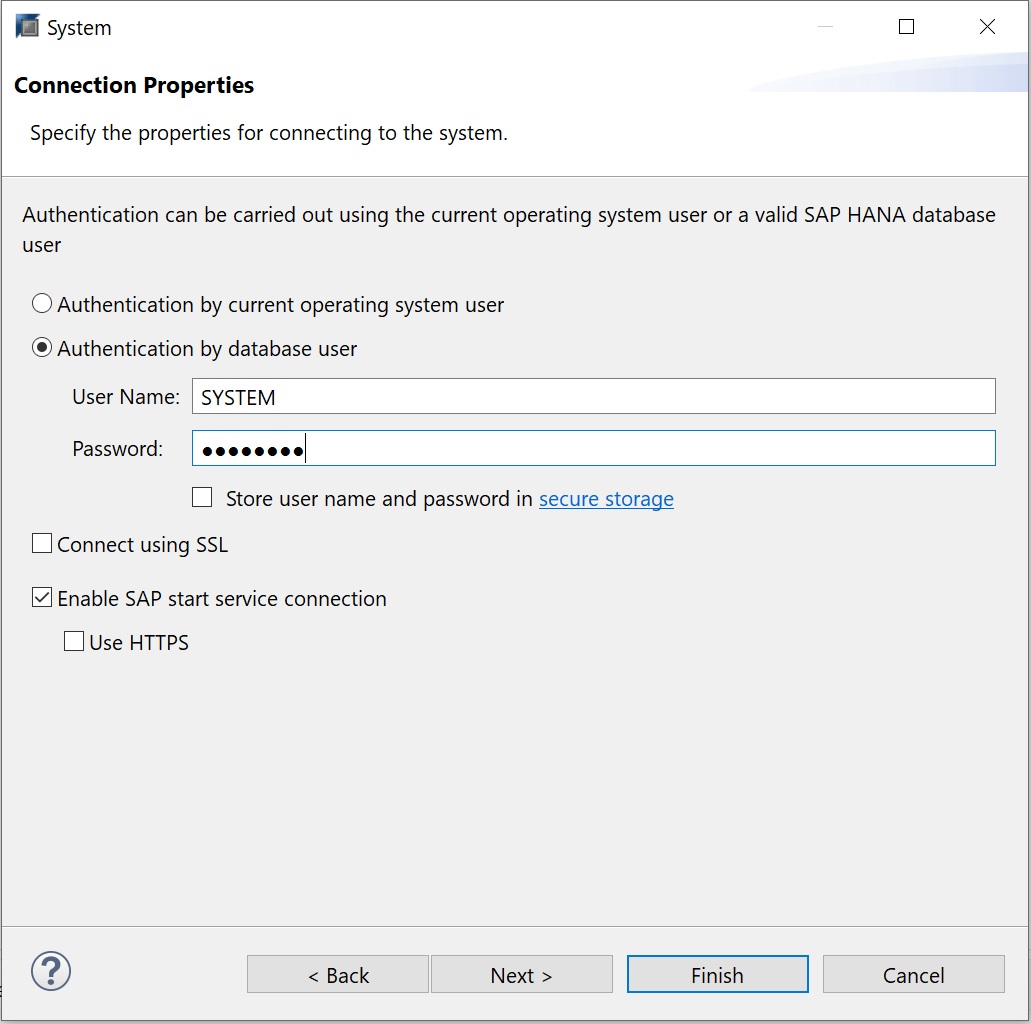Select authentication by database user option
This screenshot has width=1031, height=1024.
pos(42,348)
